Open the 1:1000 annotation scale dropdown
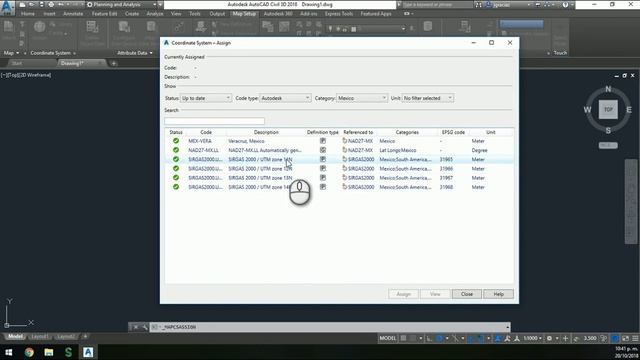Screen dimensions: 640x360 (x=533, y=338)
